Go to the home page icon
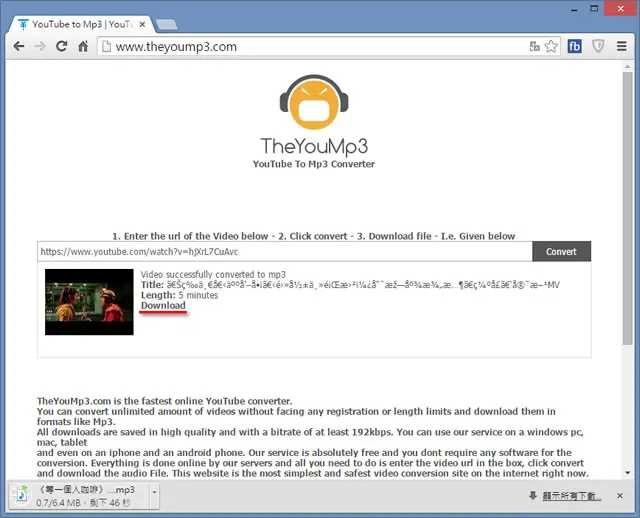The width and height of the screenshot is (640, 518). point(83,47)
